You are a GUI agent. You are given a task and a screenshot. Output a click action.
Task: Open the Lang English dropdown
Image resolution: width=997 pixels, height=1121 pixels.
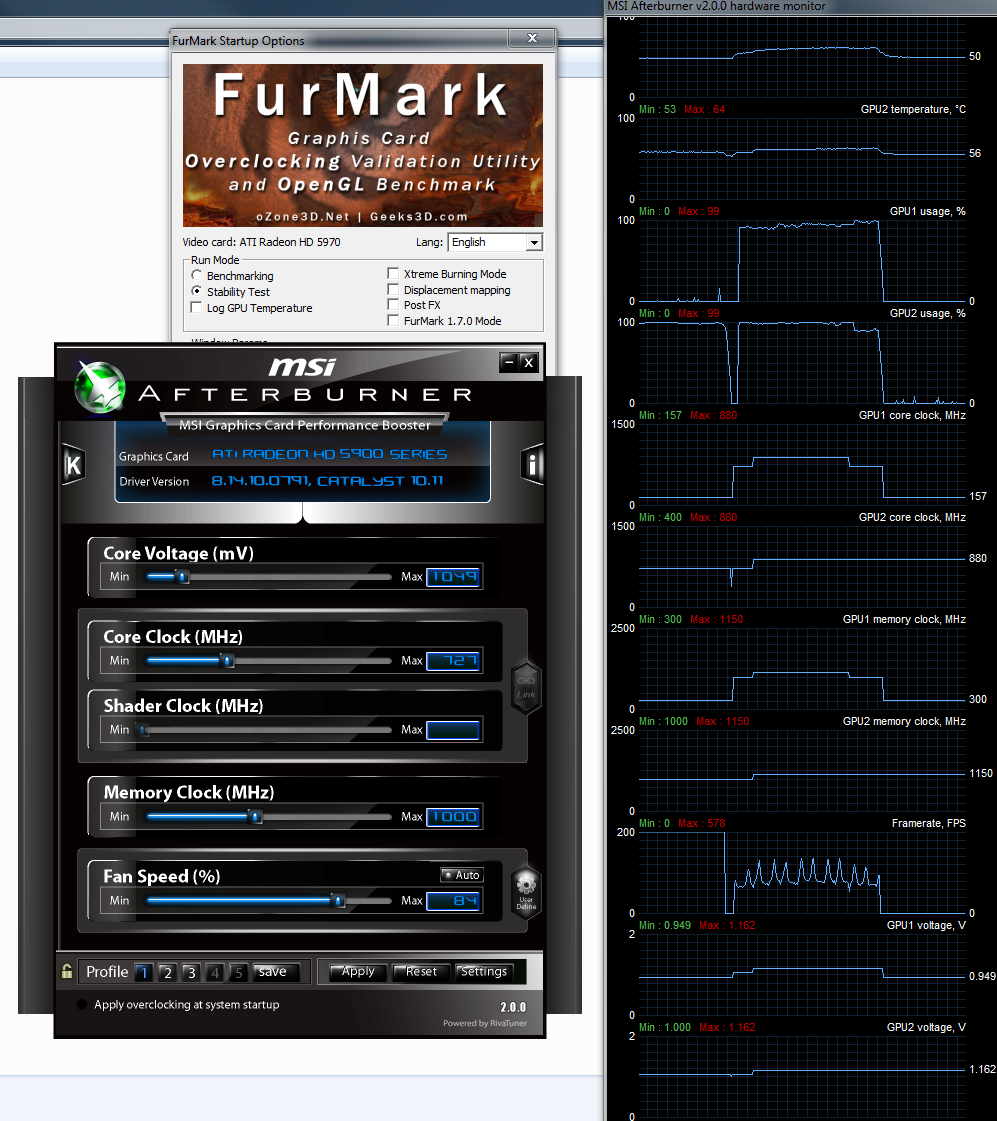pyautogui.click(x=495, y=242)
